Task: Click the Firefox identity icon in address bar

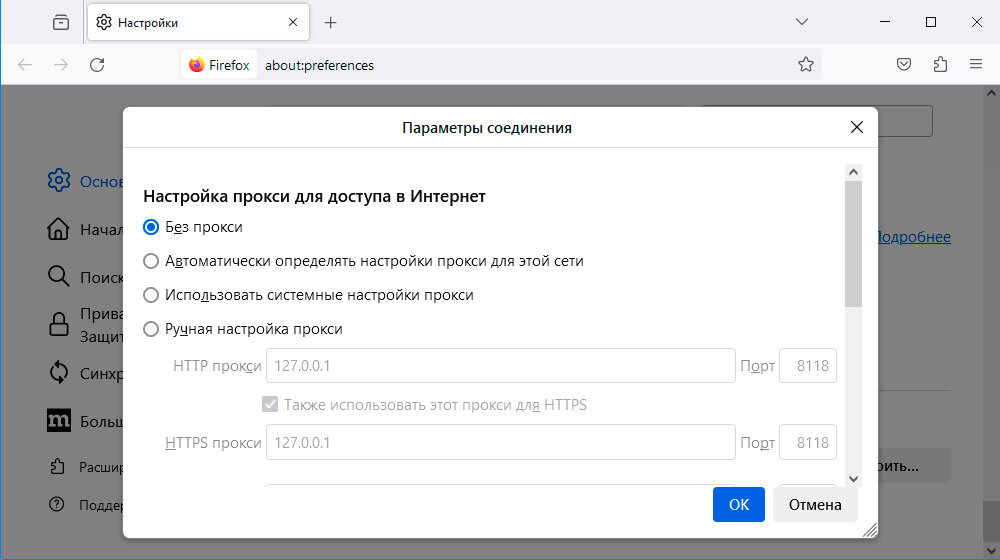Action: tap(219, 64)
